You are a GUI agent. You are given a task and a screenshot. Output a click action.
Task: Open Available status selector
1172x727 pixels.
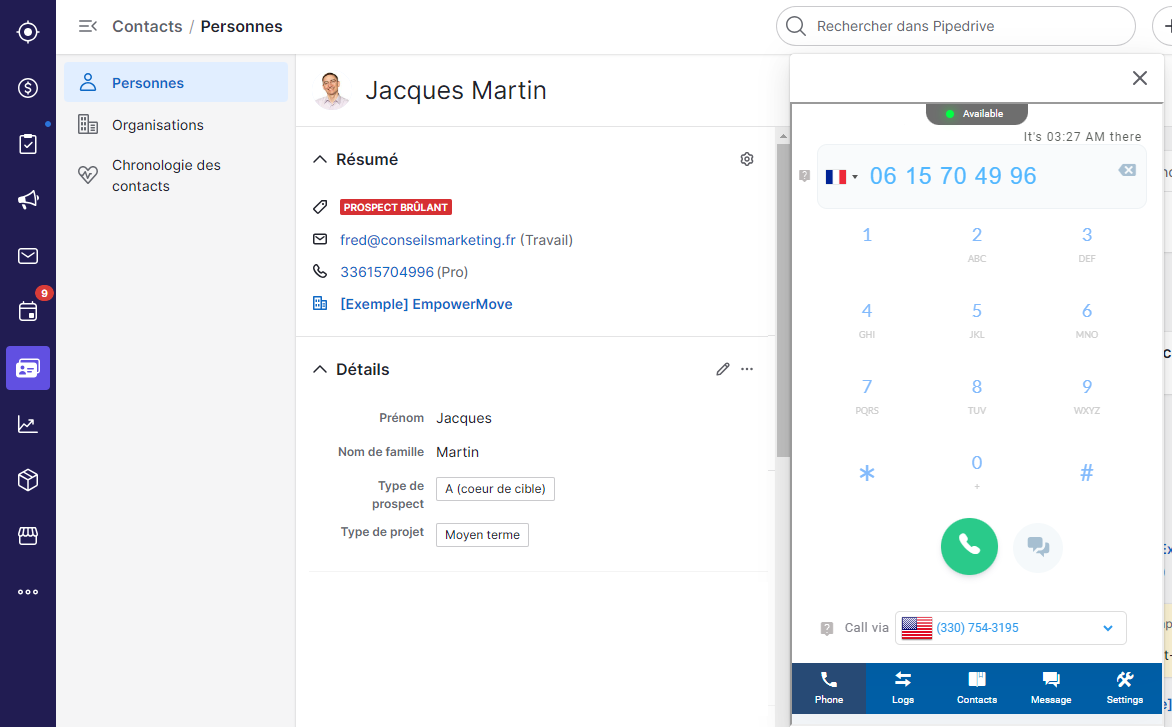[x=976, y=114]
